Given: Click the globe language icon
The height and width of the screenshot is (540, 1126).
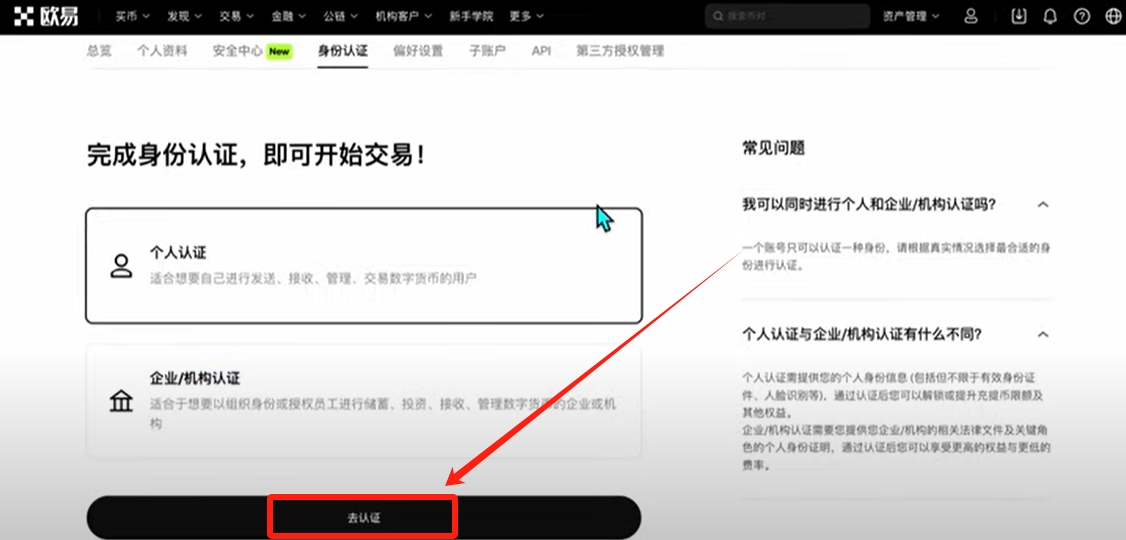Looking at the screenshot, I should point(1112,16).
